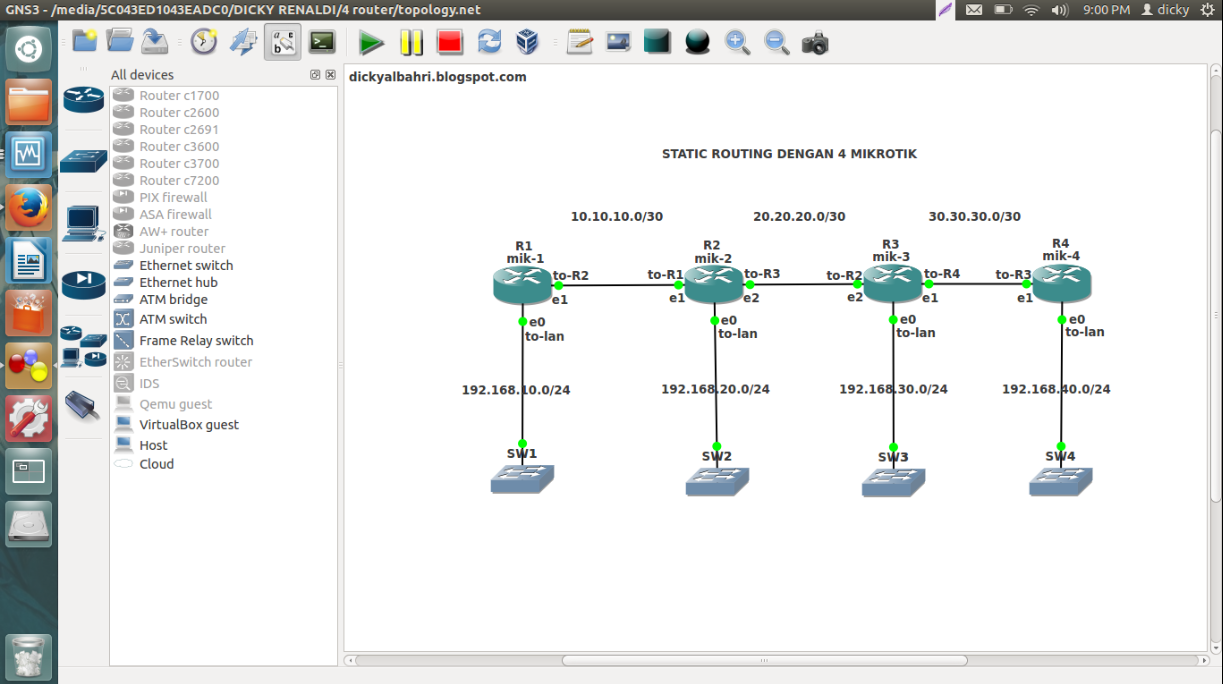Expand the routers flyout in the left sidebar
Viewport: 1223px width, 684px height.
[83, 101]
